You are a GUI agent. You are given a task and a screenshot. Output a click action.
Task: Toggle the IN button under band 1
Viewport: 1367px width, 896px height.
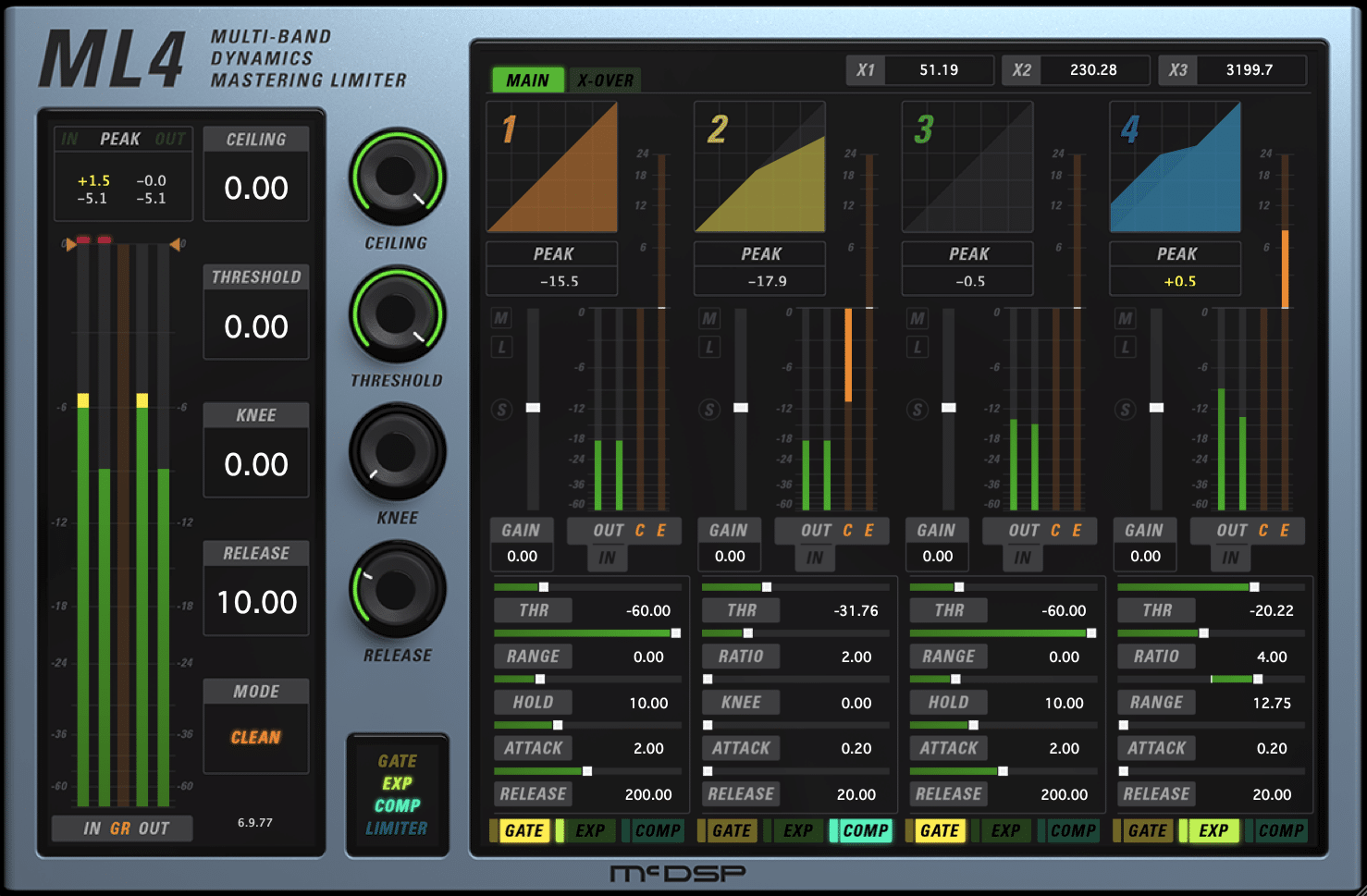pyautogui.click(x=607, y=558)
